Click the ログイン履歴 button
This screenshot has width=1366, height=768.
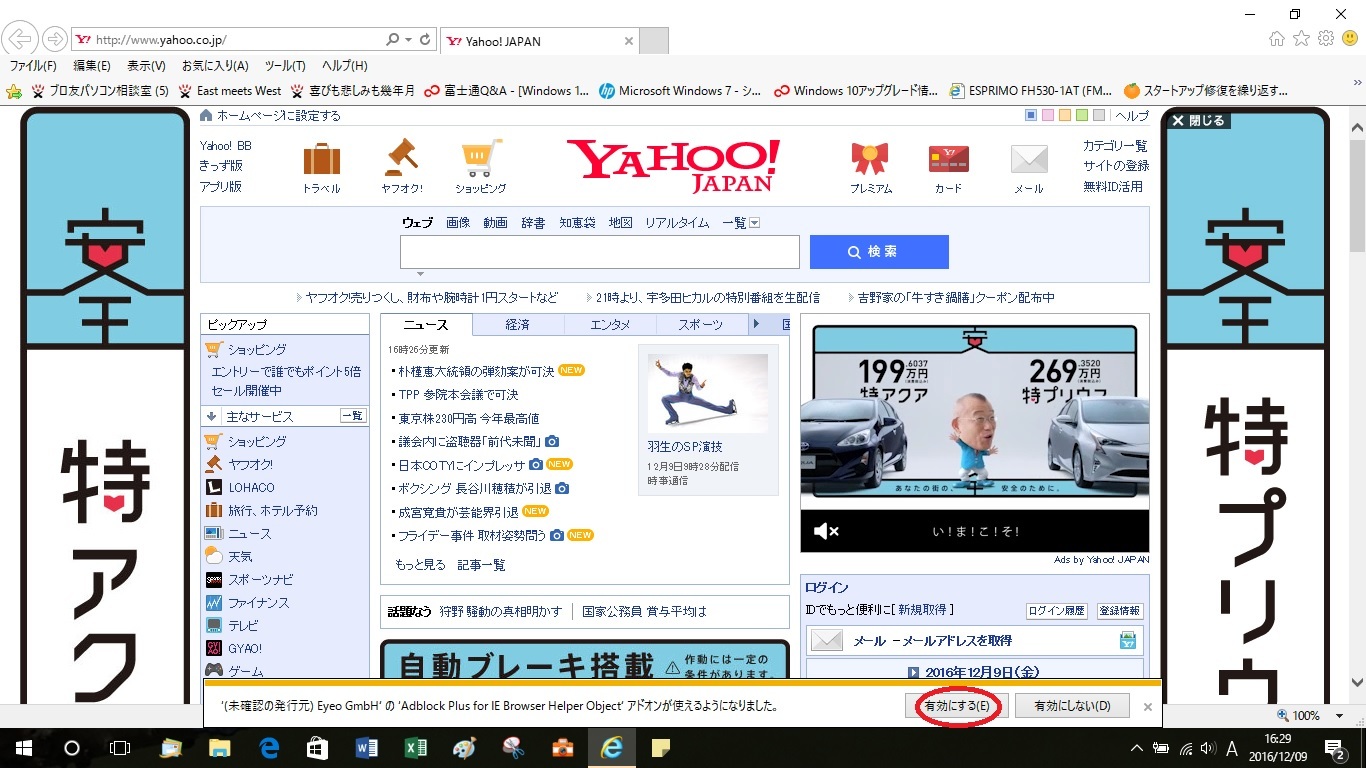pyautogui.click(x=1057, y=610)
